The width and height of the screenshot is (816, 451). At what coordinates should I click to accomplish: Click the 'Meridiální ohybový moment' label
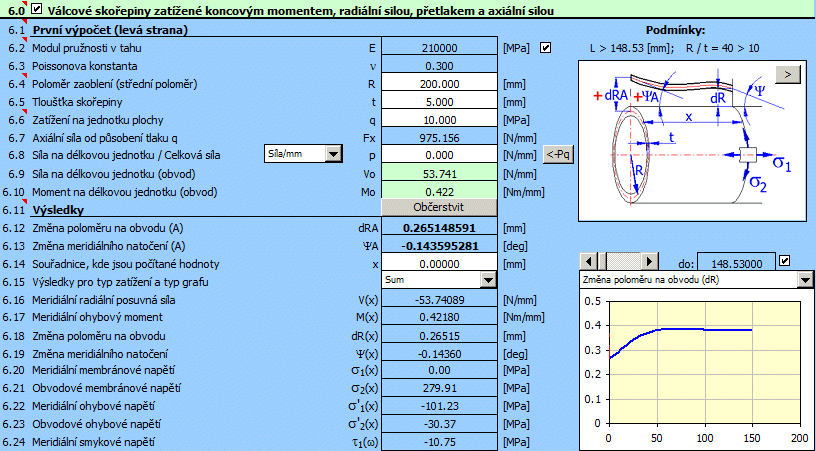[97, 317]
